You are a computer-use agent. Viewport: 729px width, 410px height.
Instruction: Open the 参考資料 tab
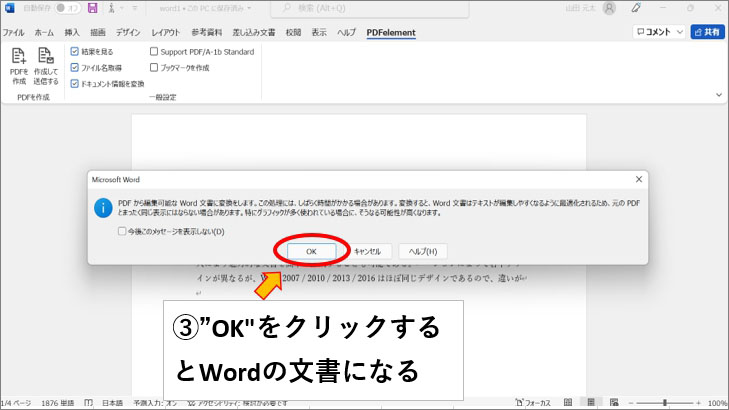click(207, 32)
